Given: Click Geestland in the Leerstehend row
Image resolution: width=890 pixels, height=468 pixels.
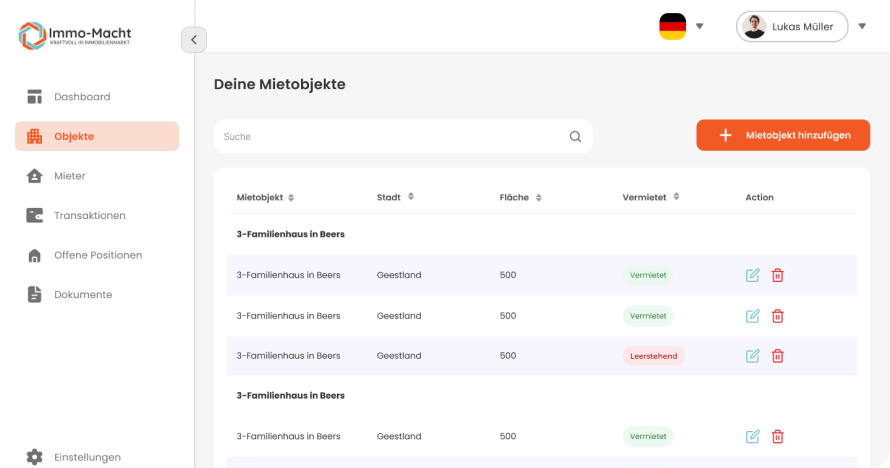Looking at the screenshot, I should click(398, 356).
